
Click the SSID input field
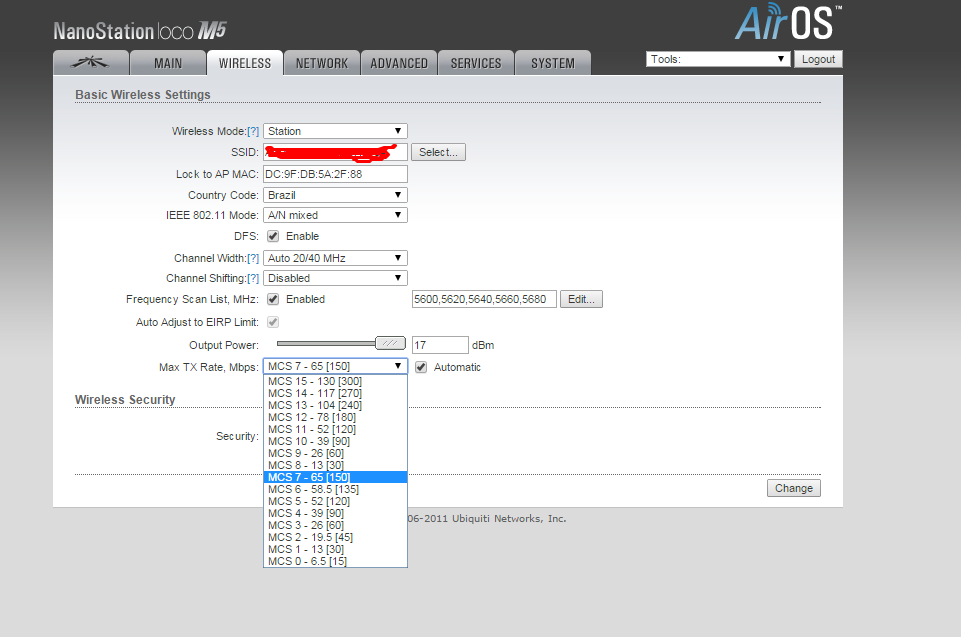point(335,152)
